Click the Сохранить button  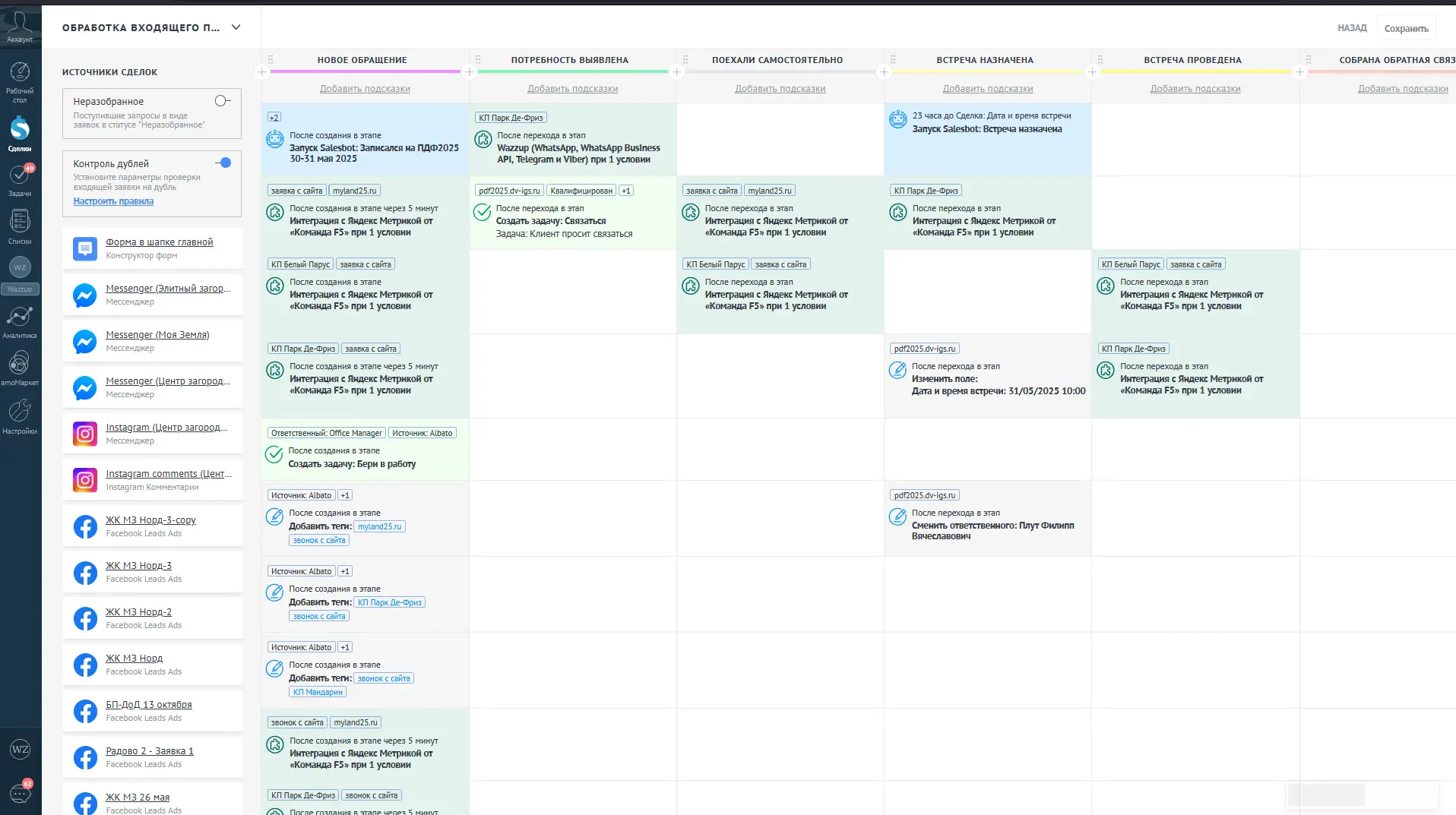pyautogui.click(x=1406, y=28)
